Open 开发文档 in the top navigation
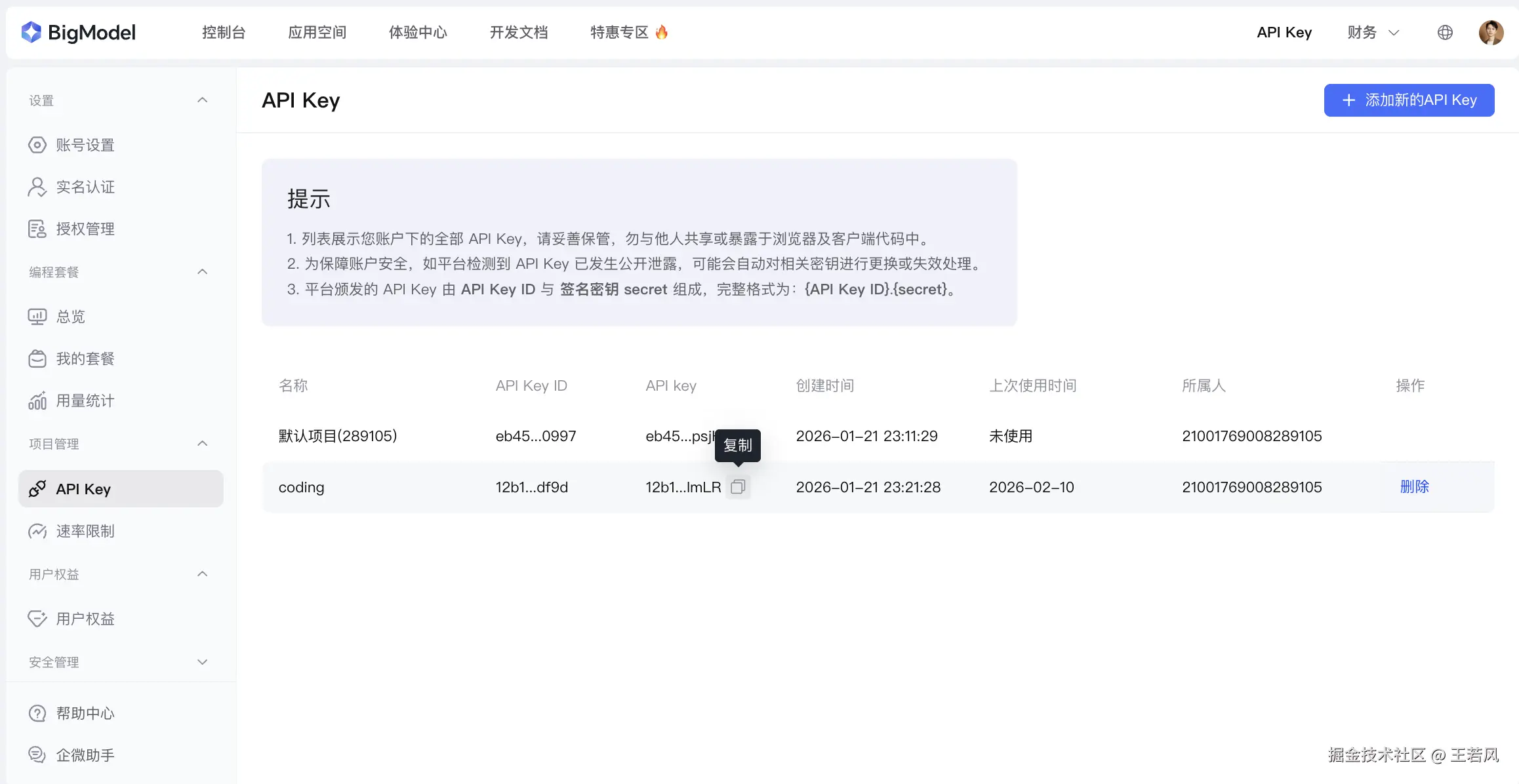This screenshot has width=1519, height=784. 518,32
